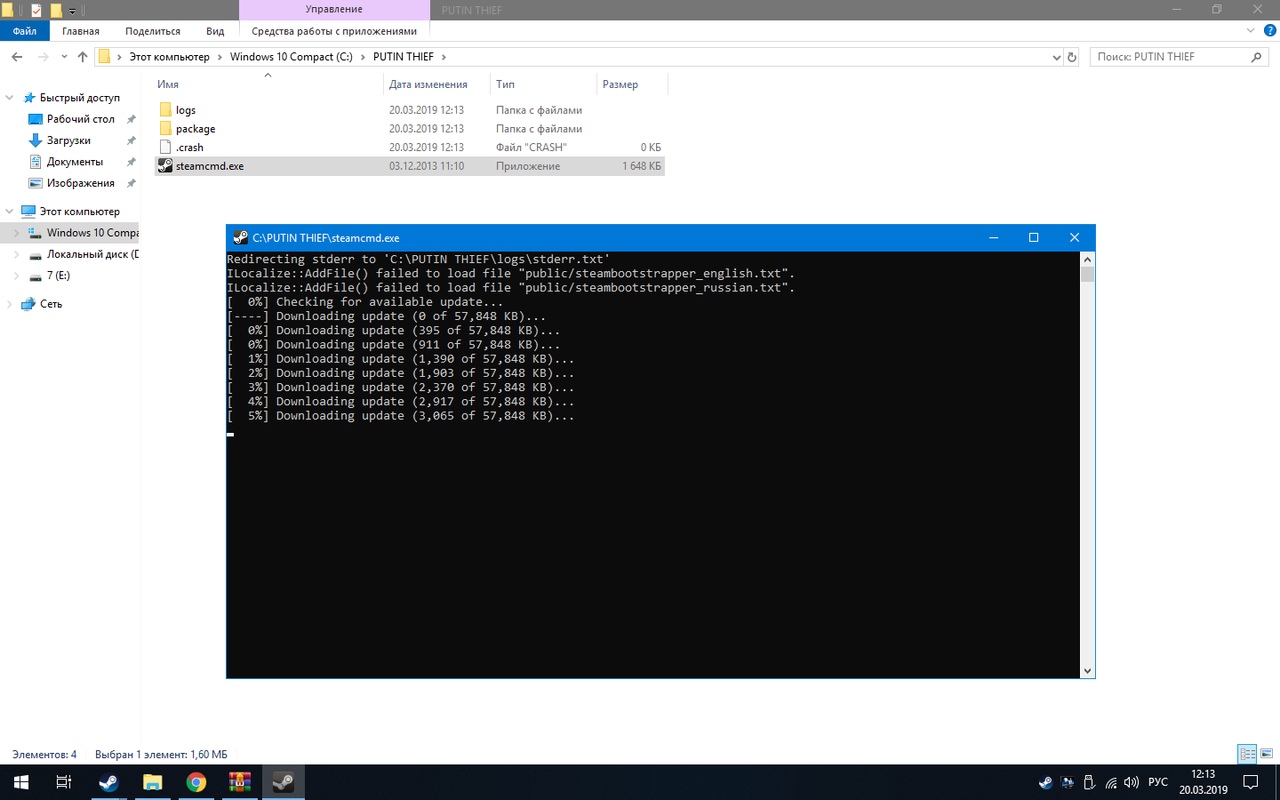Navigate to Windows 10 Compact (C:) breadcrumb
Image resolution: width=1280 pixels, height=800 pixels.
point(293,57)
